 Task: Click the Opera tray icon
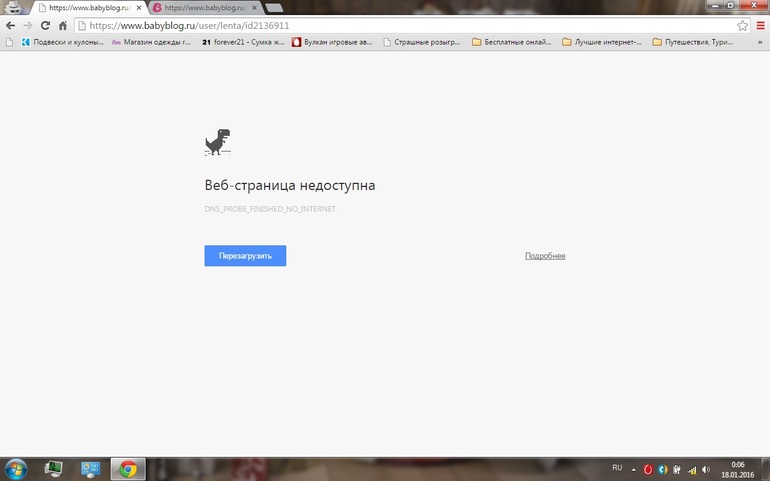coord(648,470)
